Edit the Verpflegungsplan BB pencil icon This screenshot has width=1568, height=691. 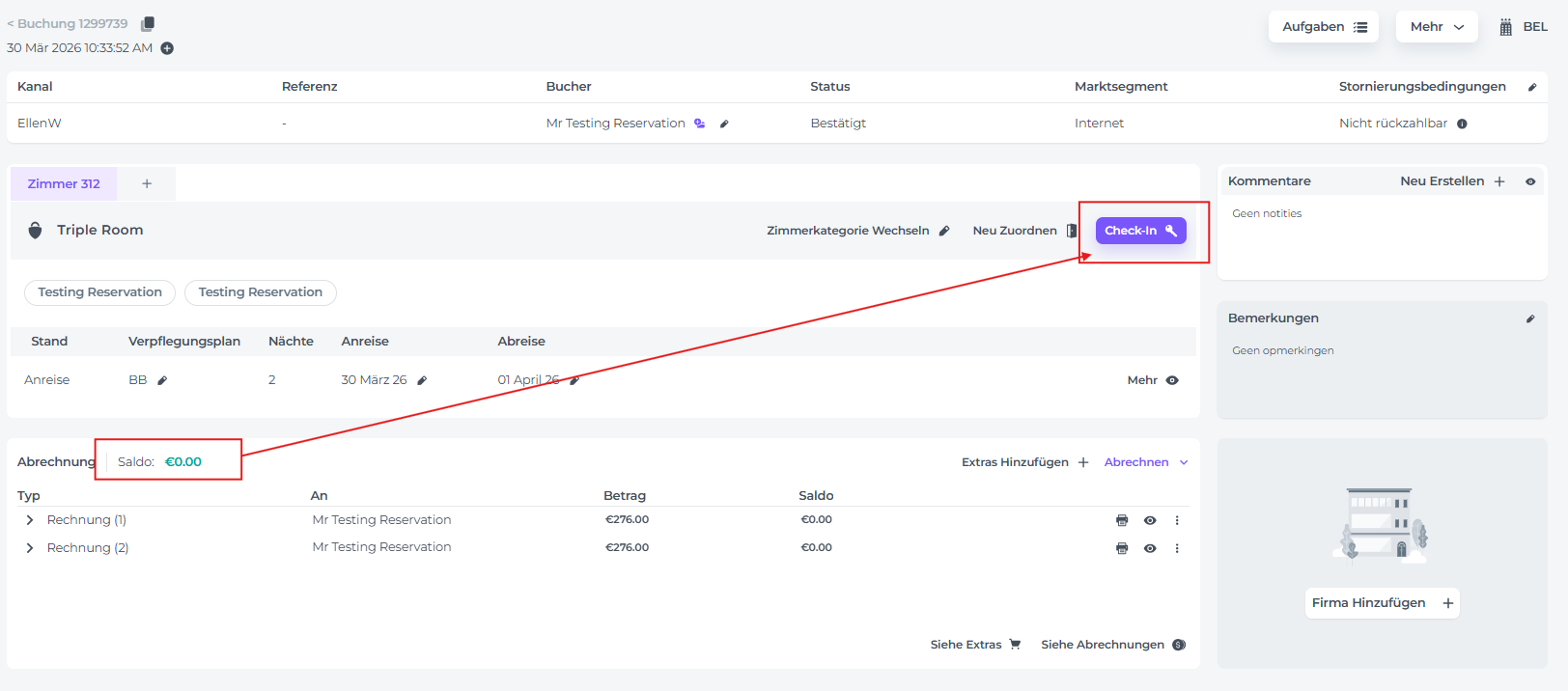click(x=162, y=380)
